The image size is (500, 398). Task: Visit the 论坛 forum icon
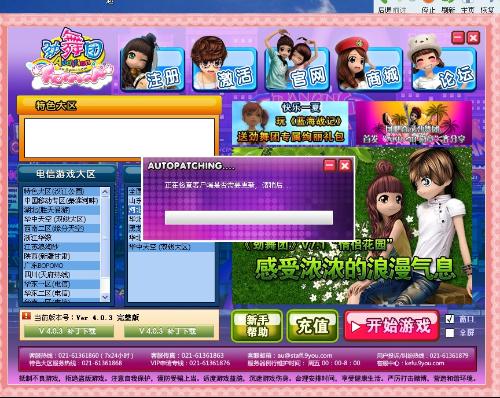pyautogui.click(x=443, y=63)
